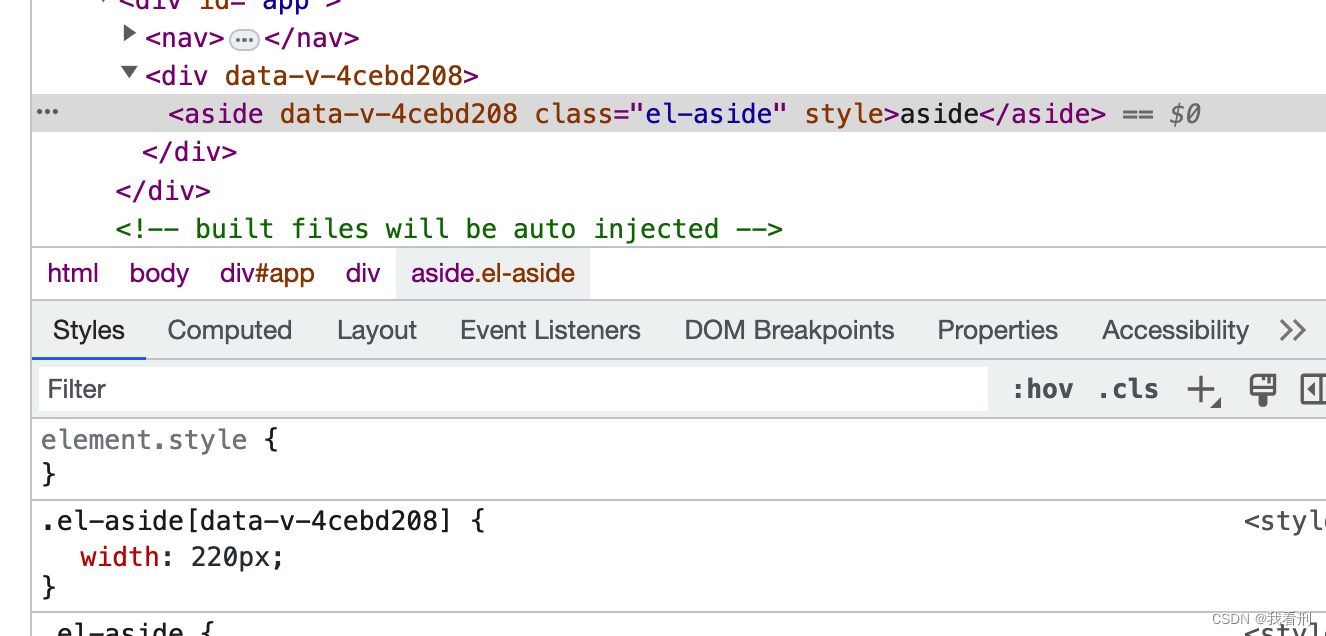Open the DOM Breakpoints tab
1326x636 pixels.
point(789,331)
